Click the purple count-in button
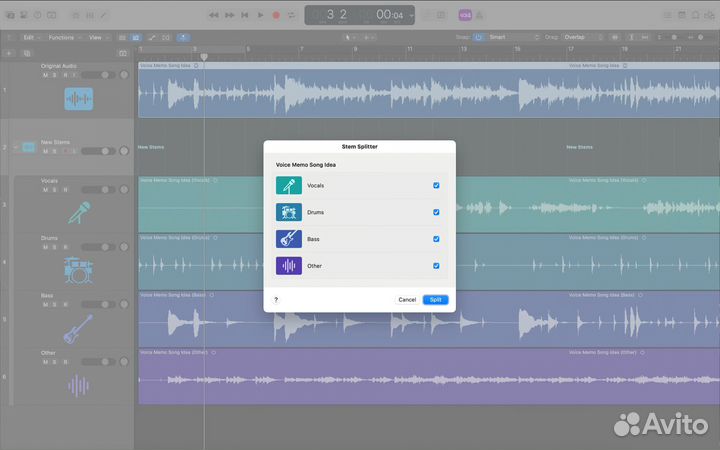Screen dimensions: 720x450 [465, 15]
